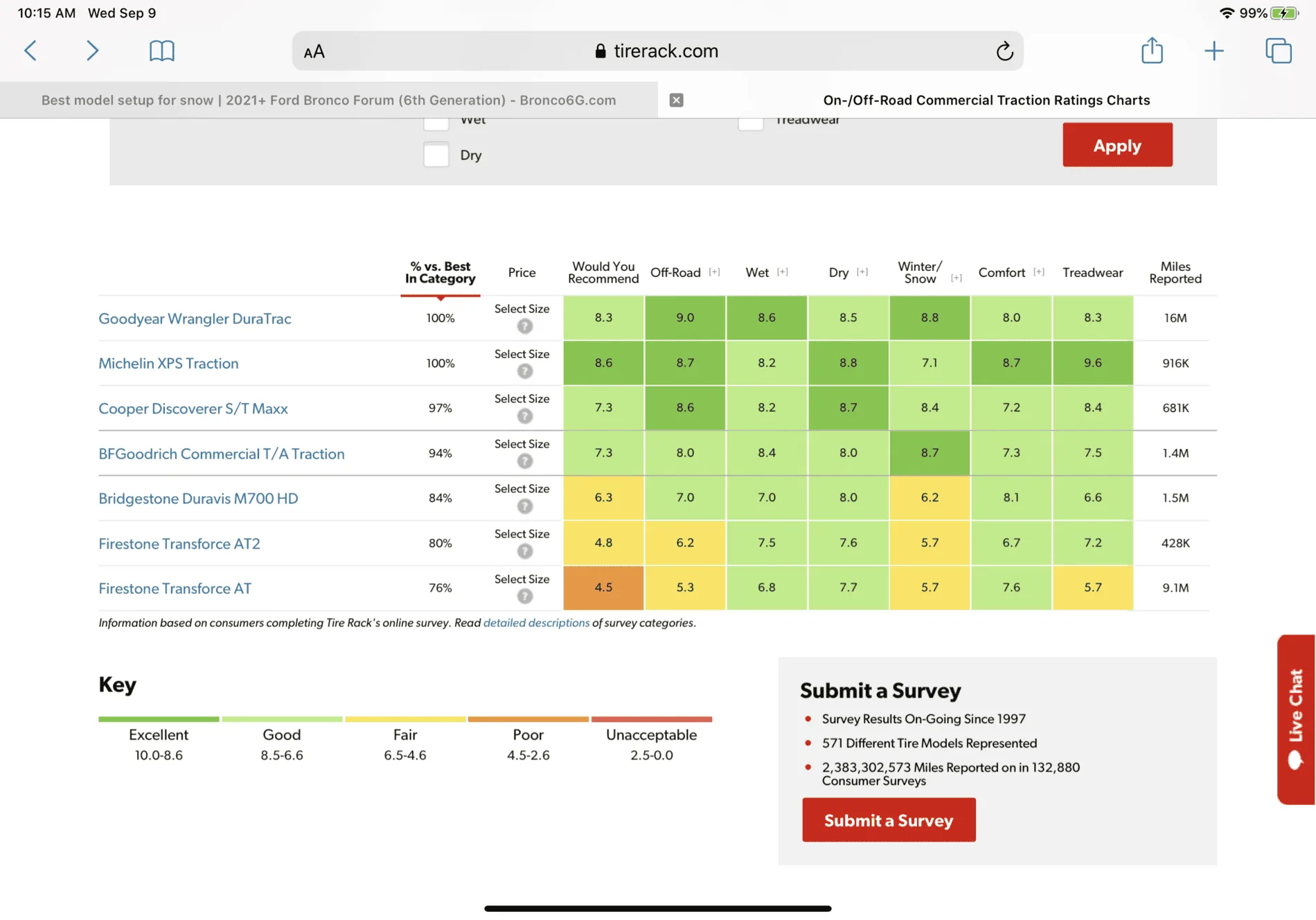1316x920 pixels.
Task: Switch to the Bronco6G forum tab
Action: (x=329, y=100)
